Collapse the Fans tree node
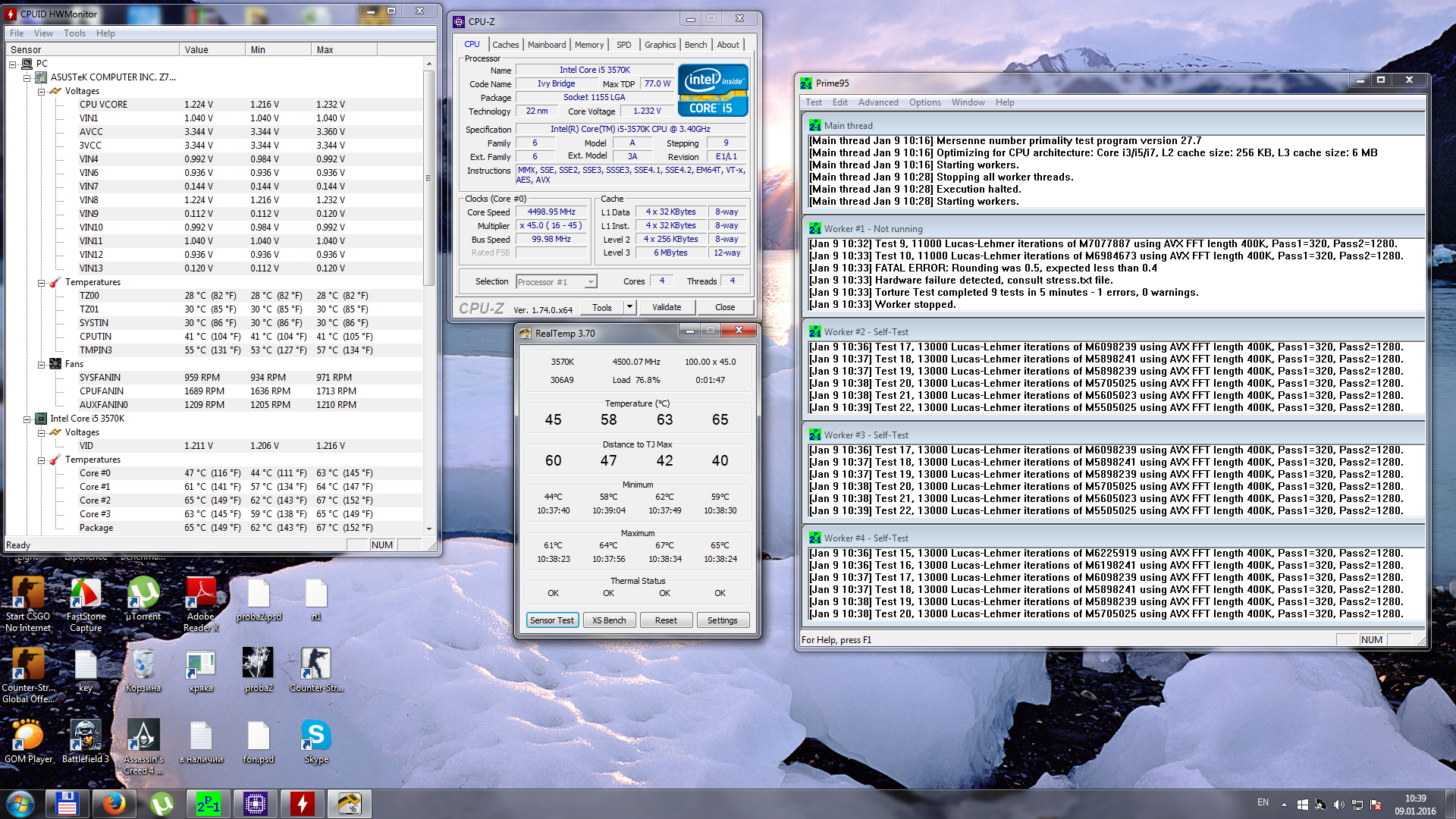Viewport: 1456px width, 819px height. coord(42,364)
